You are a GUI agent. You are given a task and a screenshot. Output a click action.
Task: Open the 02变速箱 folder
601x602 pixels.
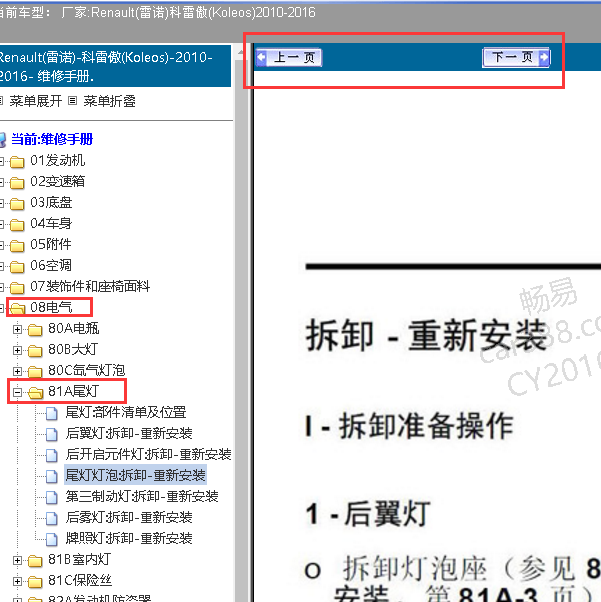(58, 181)
